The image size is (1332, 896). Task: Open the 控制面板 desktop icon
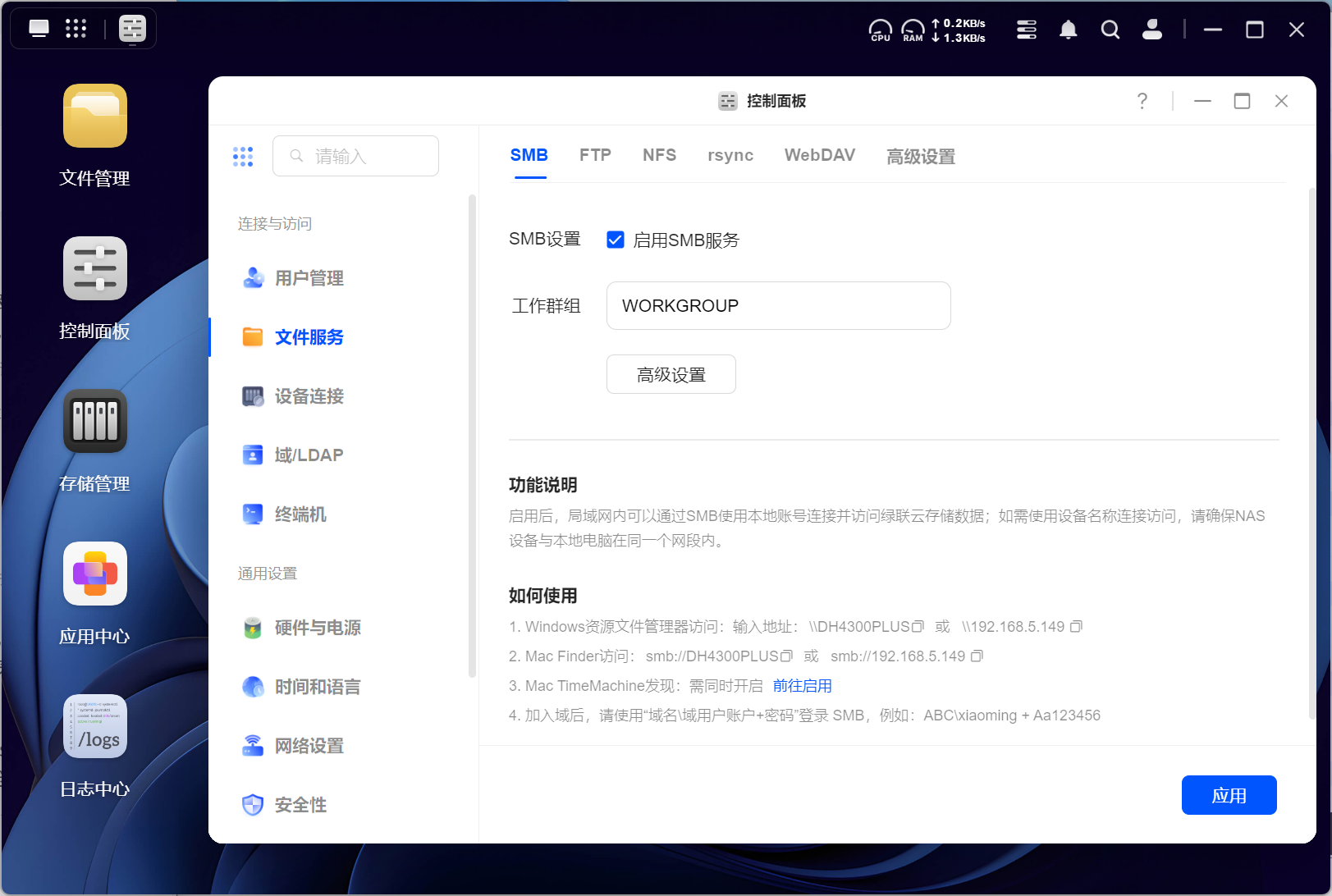(x=95, y=268)
